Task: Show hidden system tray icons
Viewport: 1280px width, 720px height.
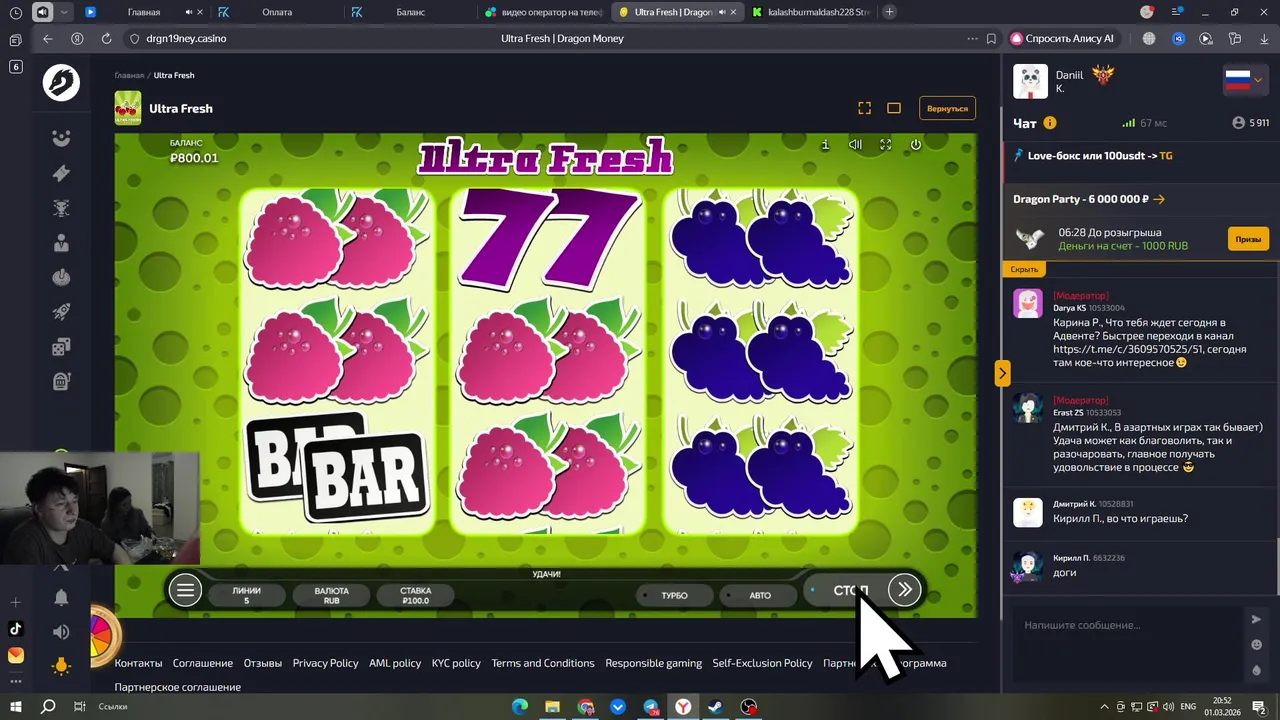Action: (1104, 707)
